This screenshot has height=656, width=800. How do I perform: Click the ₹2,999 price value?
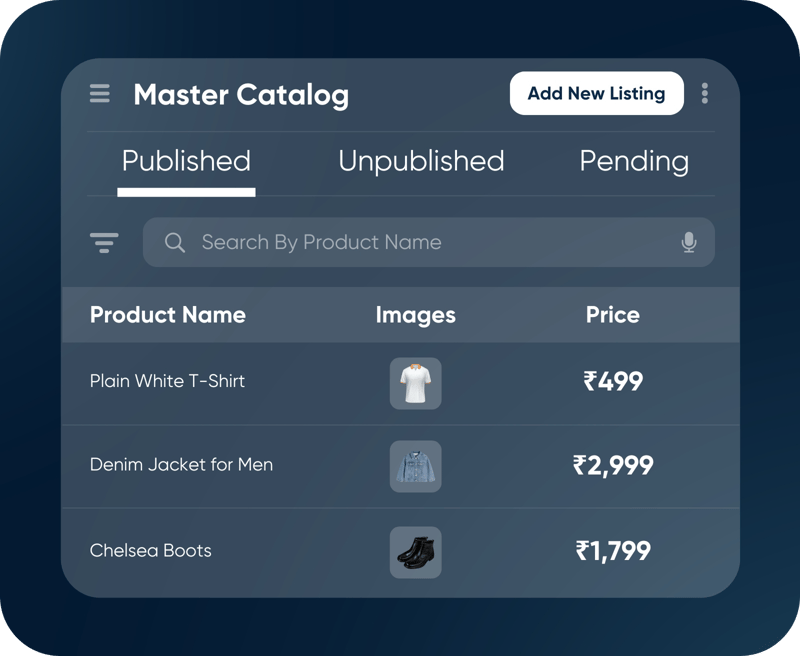coord(613,465)
